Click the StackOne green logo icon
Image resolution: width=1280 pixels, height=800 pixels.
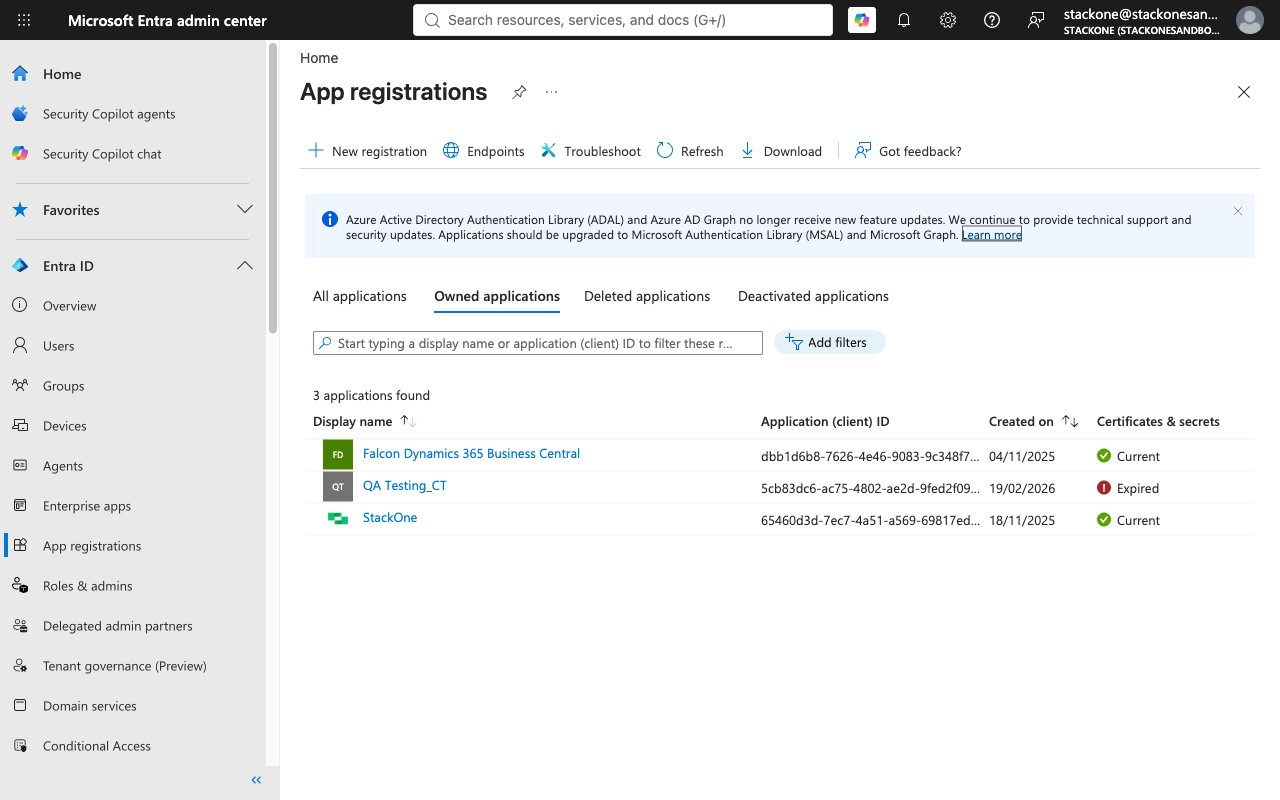(338, 519)
